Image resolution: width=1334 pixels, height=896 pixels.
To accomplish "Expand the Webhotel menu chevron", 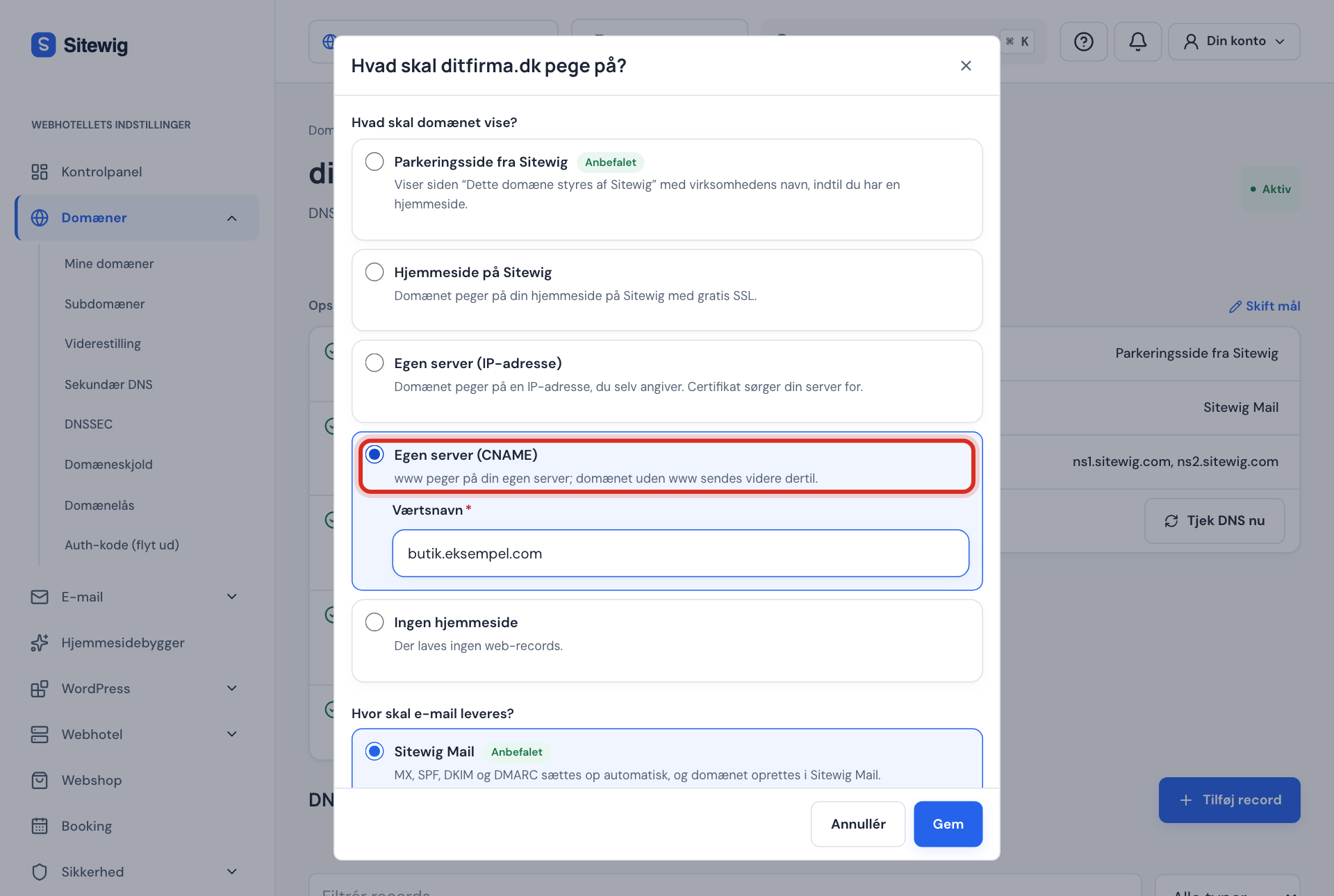I will (x=232, y=734).
